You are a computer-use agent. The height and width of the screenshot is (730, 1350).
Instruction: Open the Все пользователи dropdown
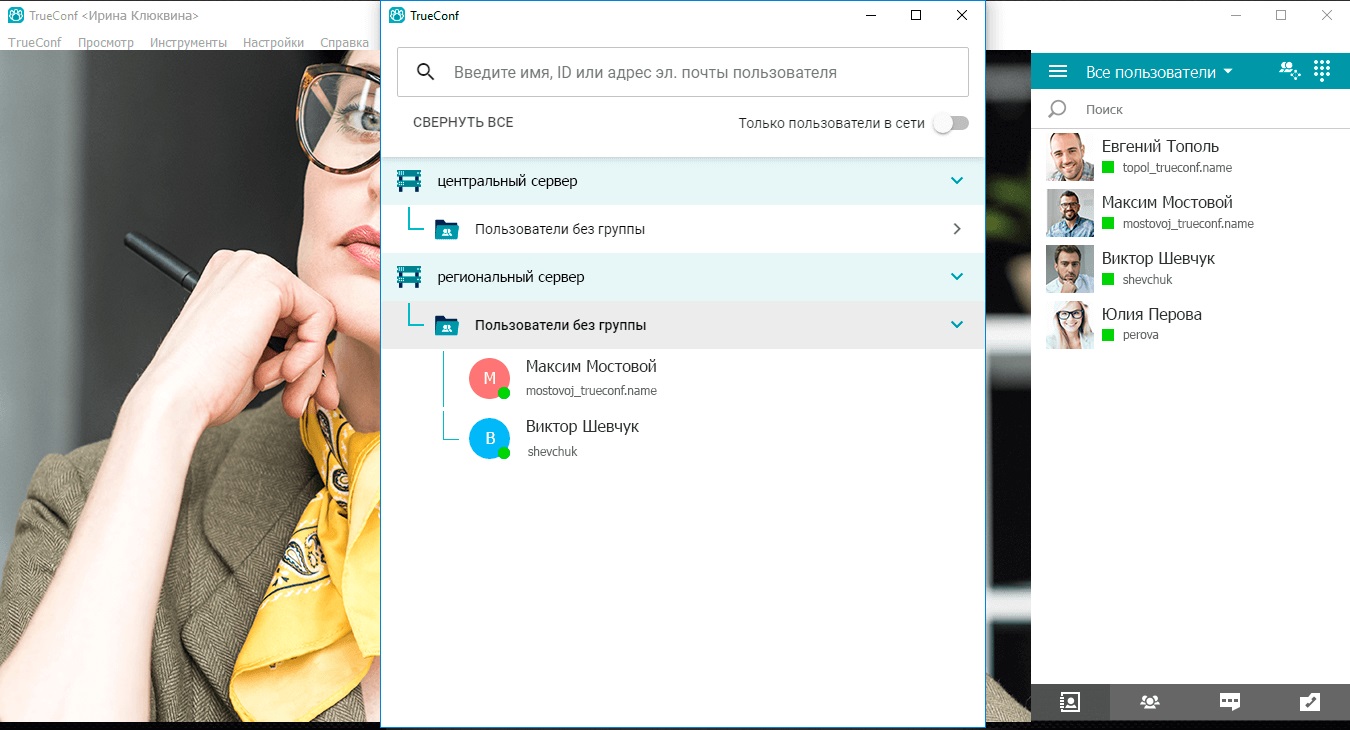click(1159, 72)
